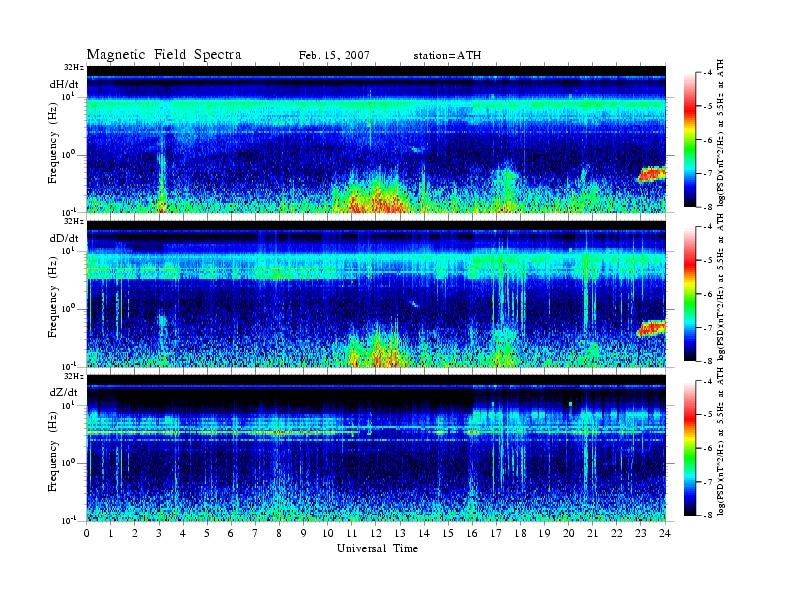Viewport: 792px width, 612px height.
Task: Click the "32Hz" label of the dH/dt panel
Action: [73, 67]
